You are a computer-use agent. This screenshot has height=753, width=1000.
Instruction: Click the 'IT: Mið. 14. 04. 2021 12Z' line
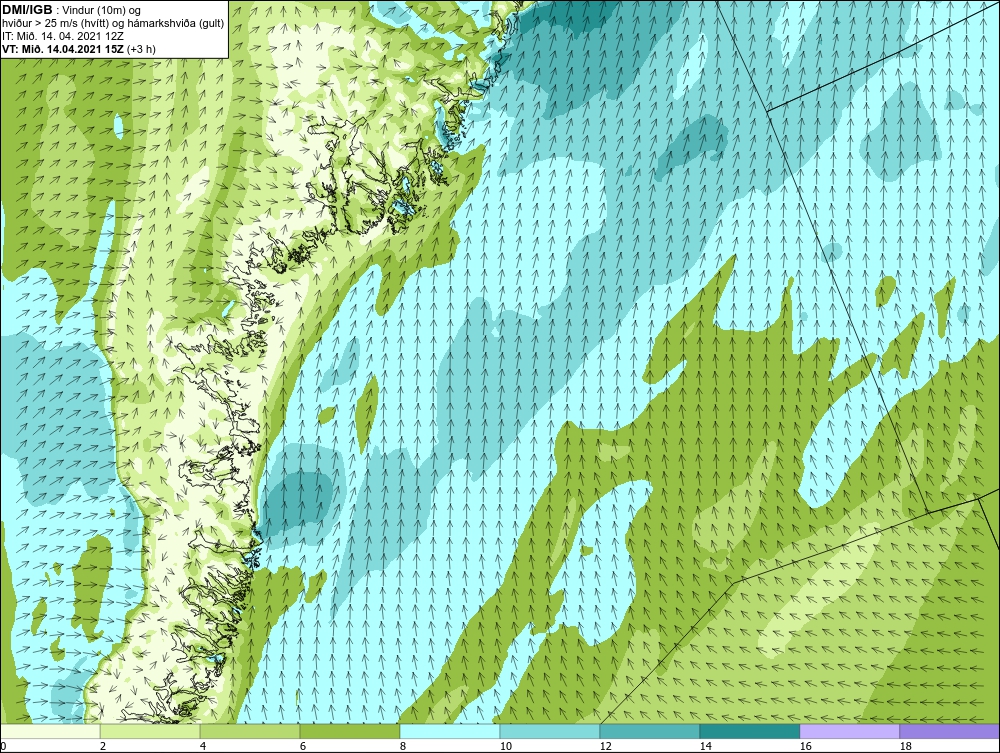(62, 36)
